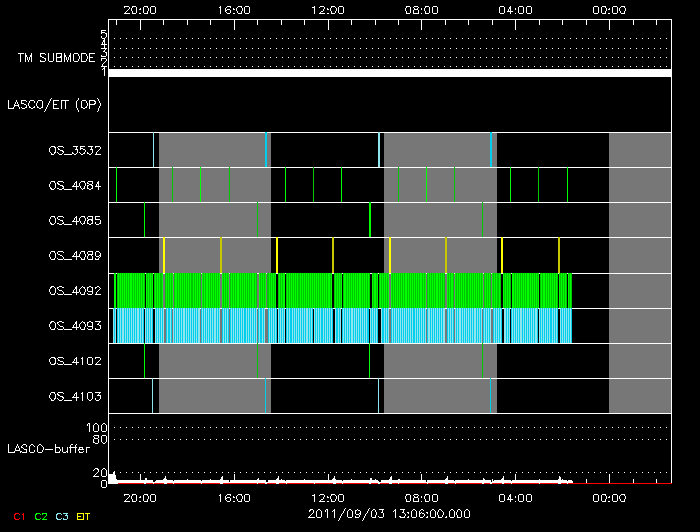Select the OS_4093 row label

(74, 326)
